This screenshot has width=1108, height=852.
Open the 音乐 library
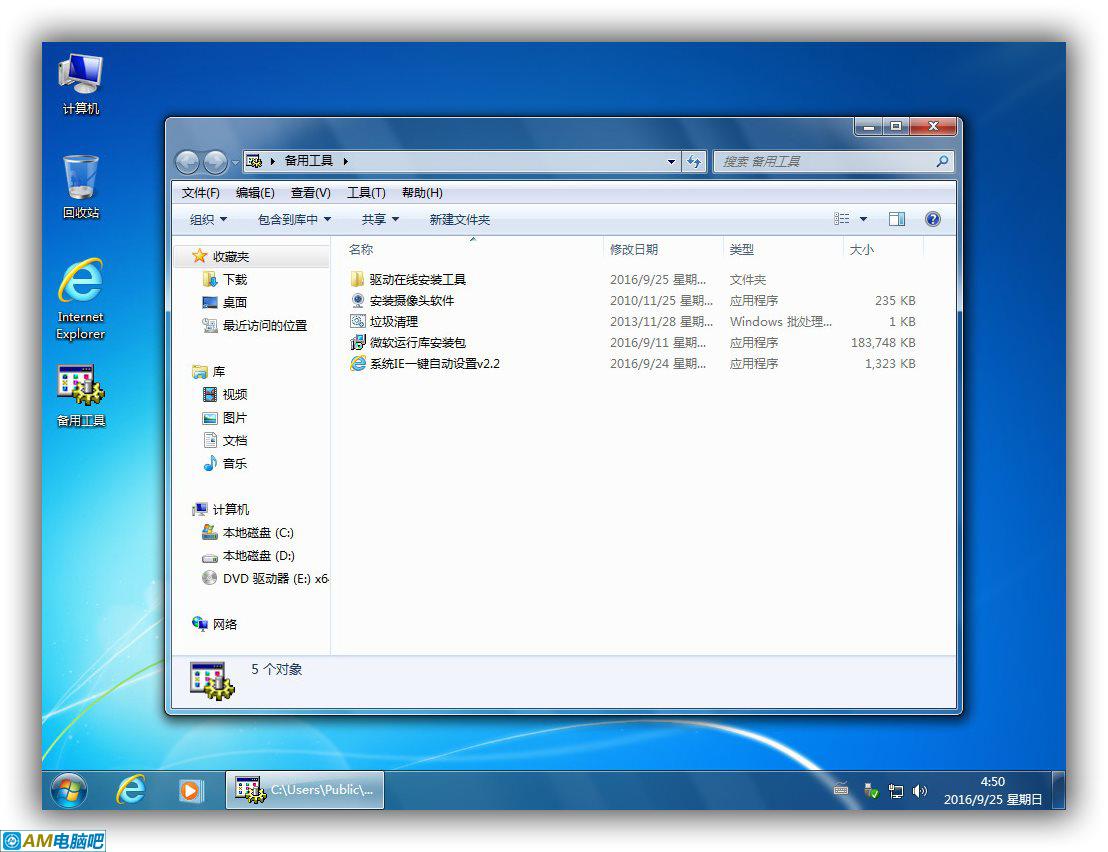tap(235, 463)
